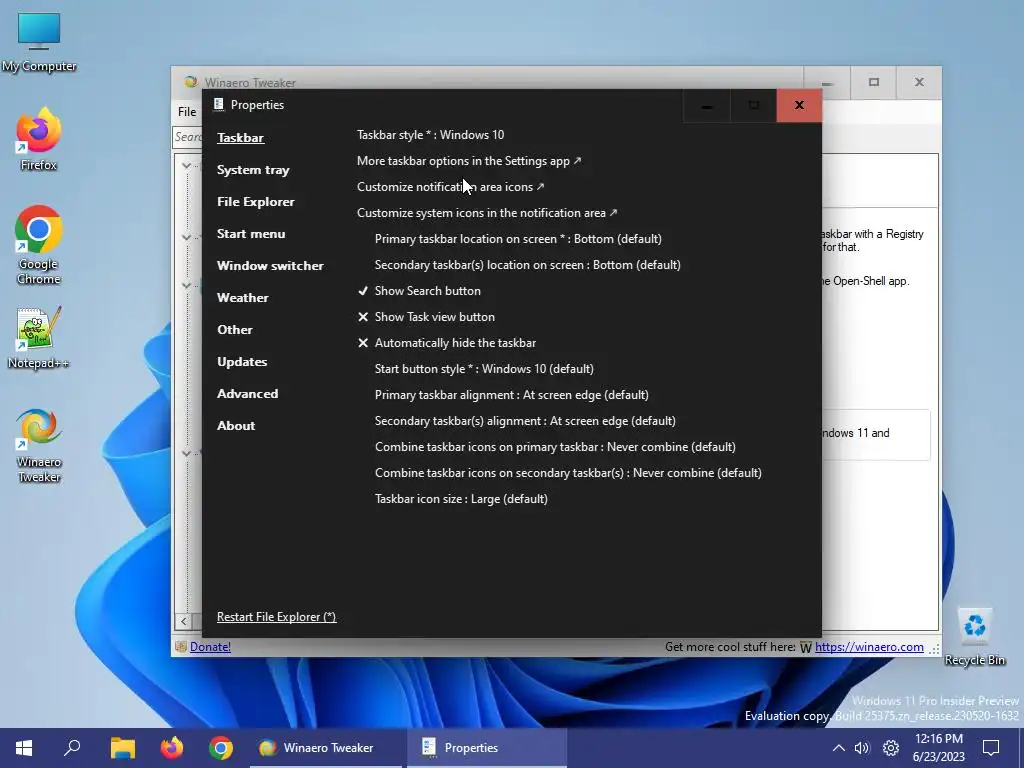The height and width of the screenshot is (768, 1024).
Task: Collapse the top tree node in Winaero Tweaker
Action: 186,165
